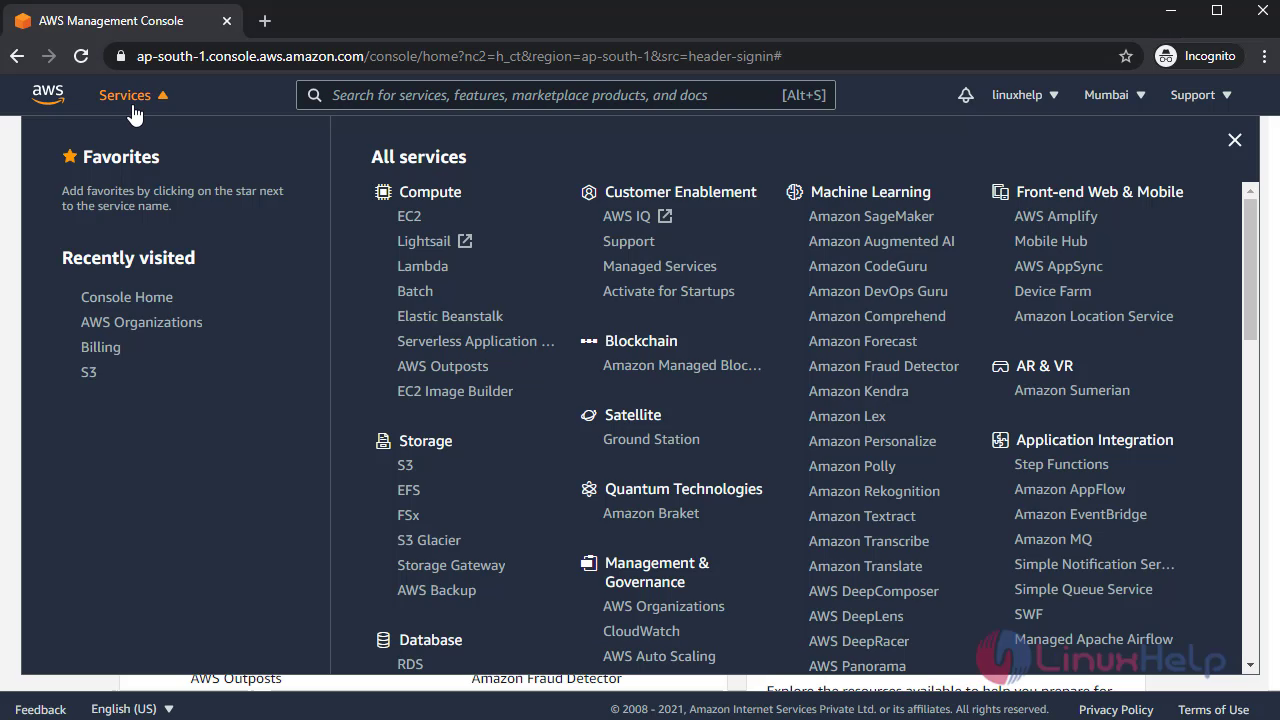Open the Support dropdown menu
Image resolution: width=1280 pixels, height=720 pixels.
(1201, 95)
